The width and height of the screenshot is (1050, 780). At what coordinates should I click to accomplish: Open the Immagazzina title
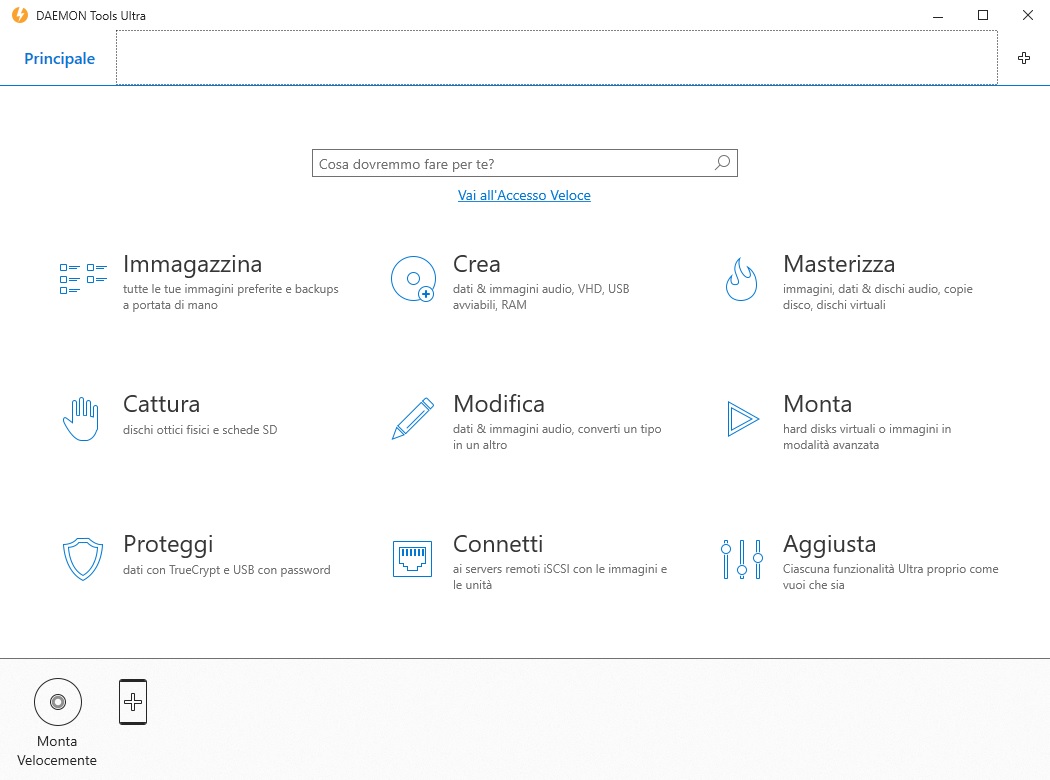point(192,264)
